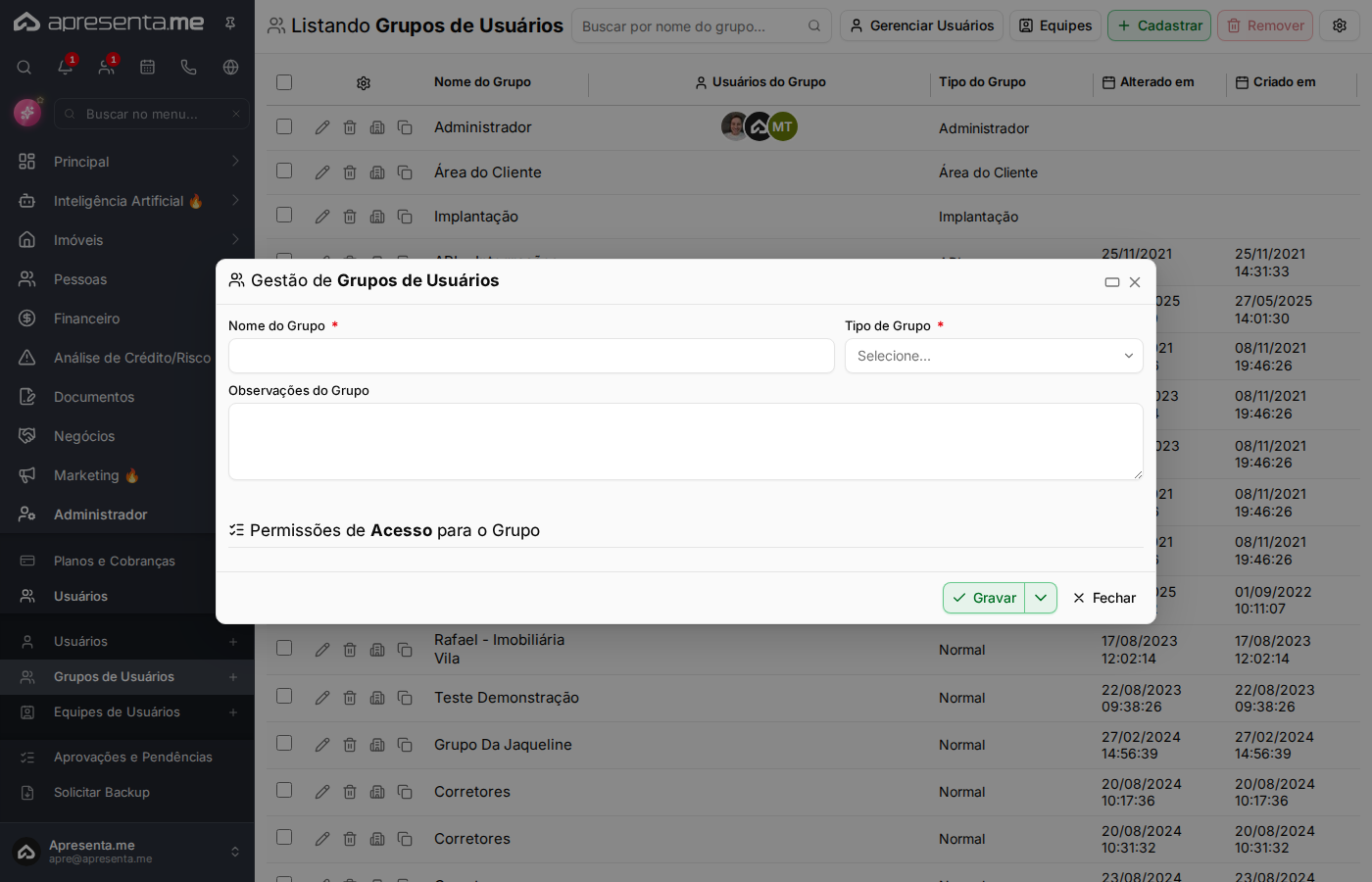Open the people icon with red badge
The image size is (1372, 882).
point(107,68)
